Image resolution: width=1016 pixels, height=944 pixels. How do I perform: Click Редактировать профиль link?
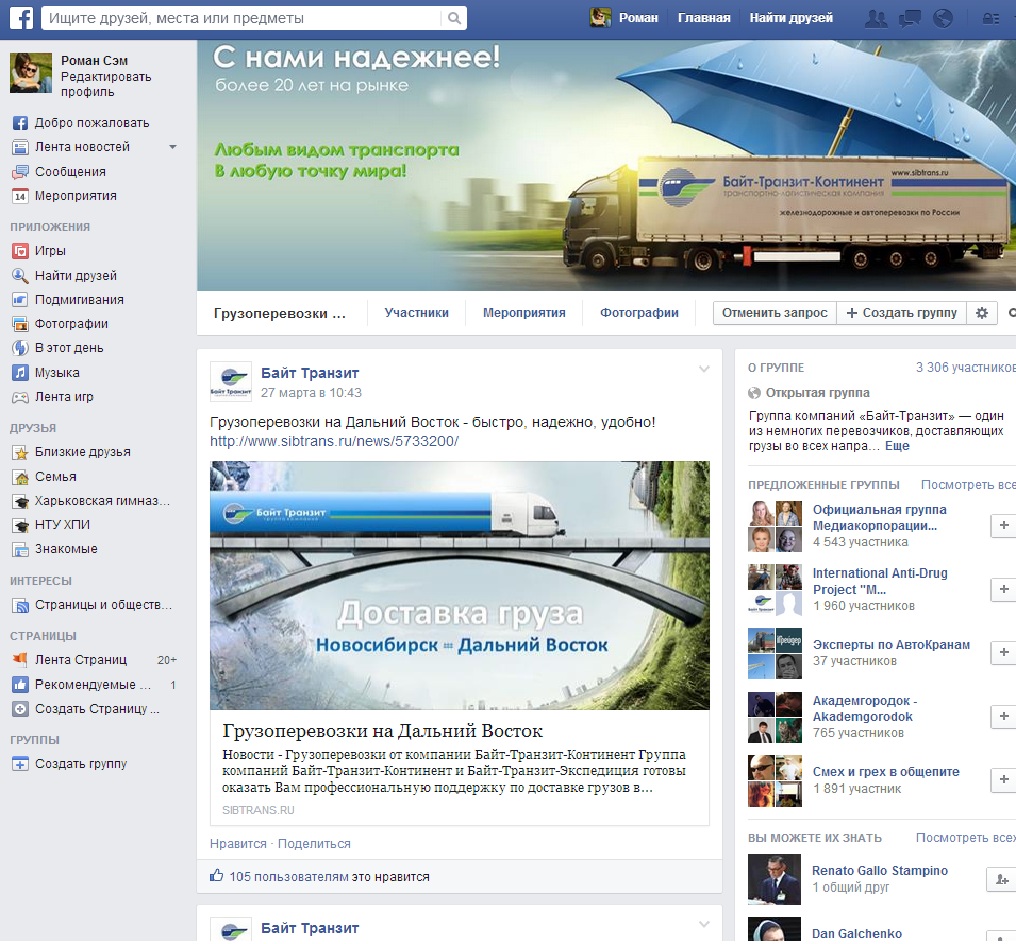point(106,84)
